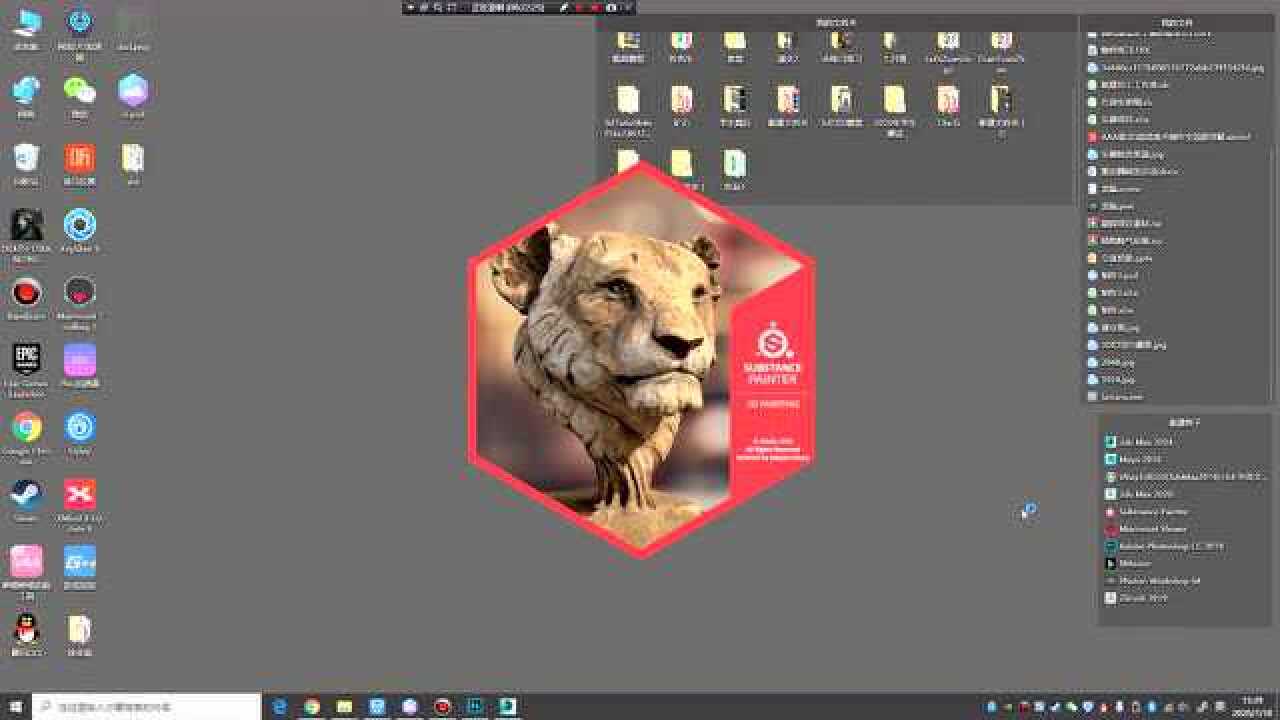The width and height of the screenshot is (1280, 720).
Task: Click the Windows Start button
Action: 15,707
